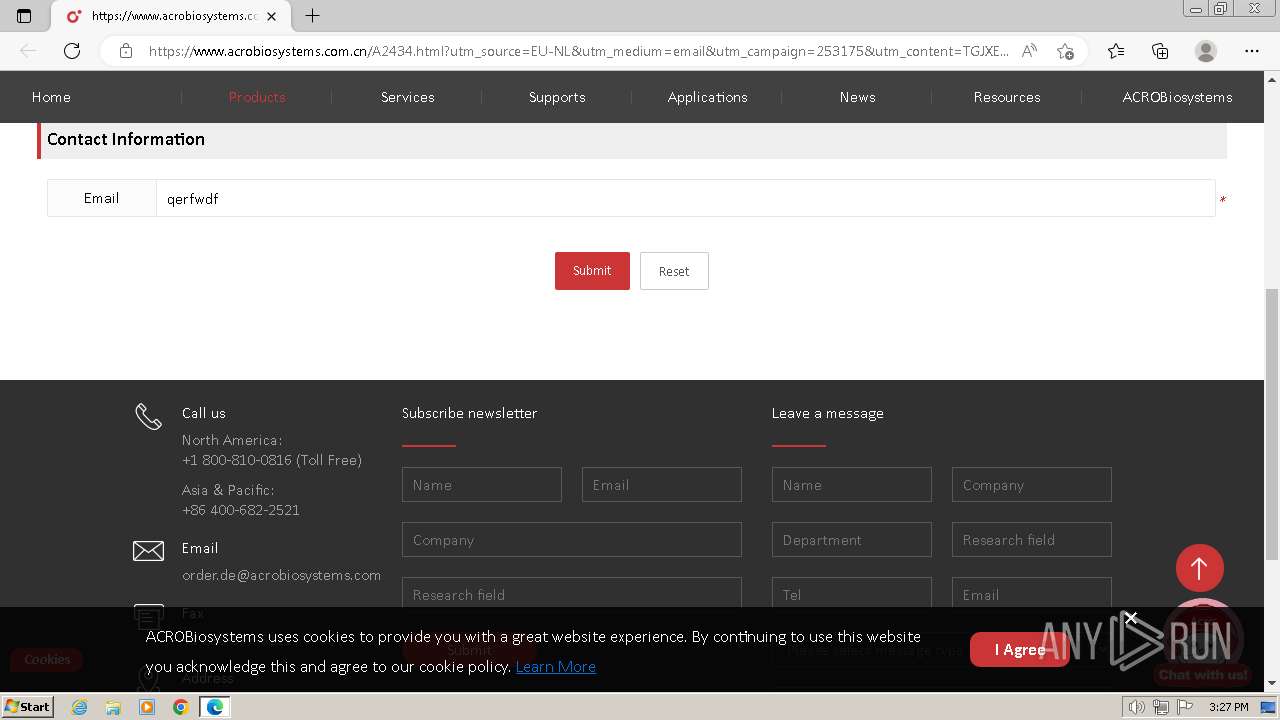Open the Collections icon
Viewport: 1280px width, 720px height.
point(1160,51)
